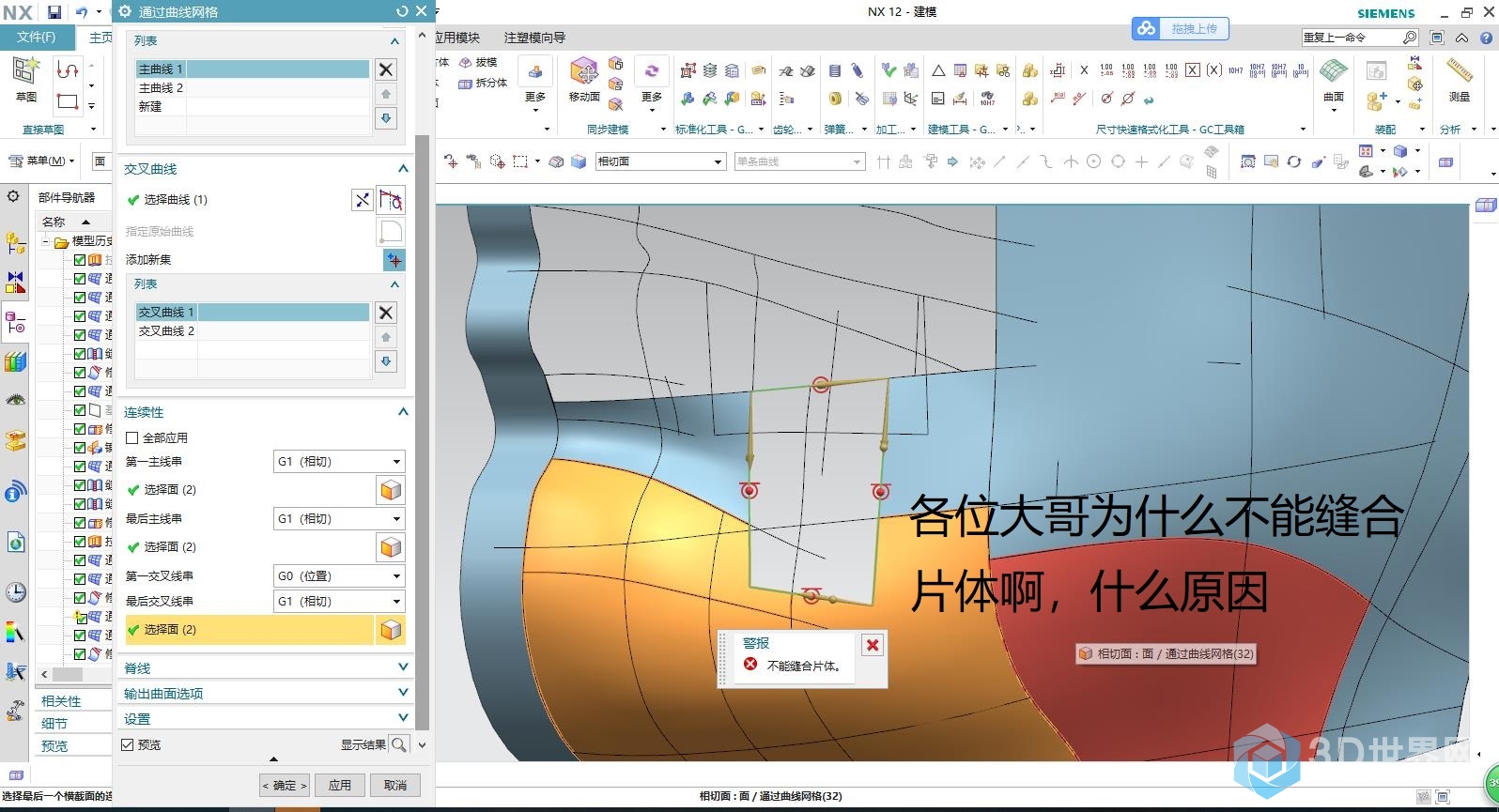Click the navigator horizontal scrollbar thumb
Viewport: 1499px width, 812px height.
click(x=67, y=674)
